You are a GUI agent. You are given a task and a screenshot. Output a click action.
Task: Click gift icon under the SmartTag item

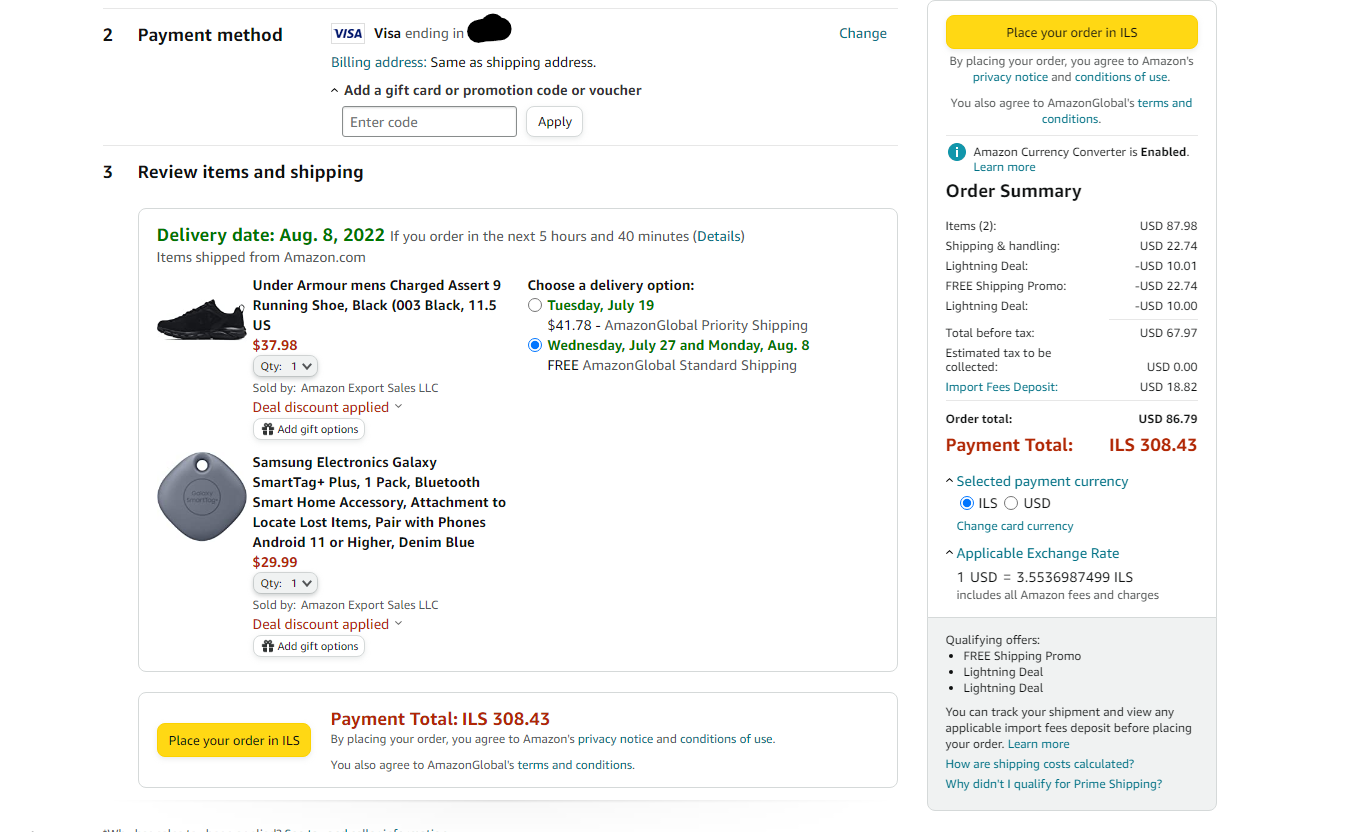268,646
